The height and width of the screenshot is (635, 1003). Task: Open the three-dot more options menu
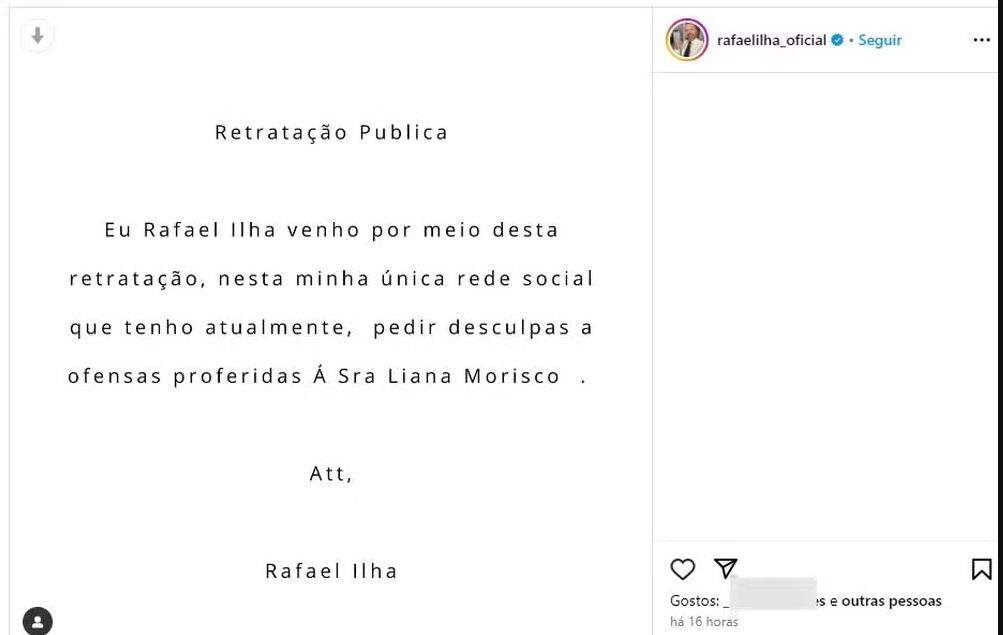(x=980, y=40)
